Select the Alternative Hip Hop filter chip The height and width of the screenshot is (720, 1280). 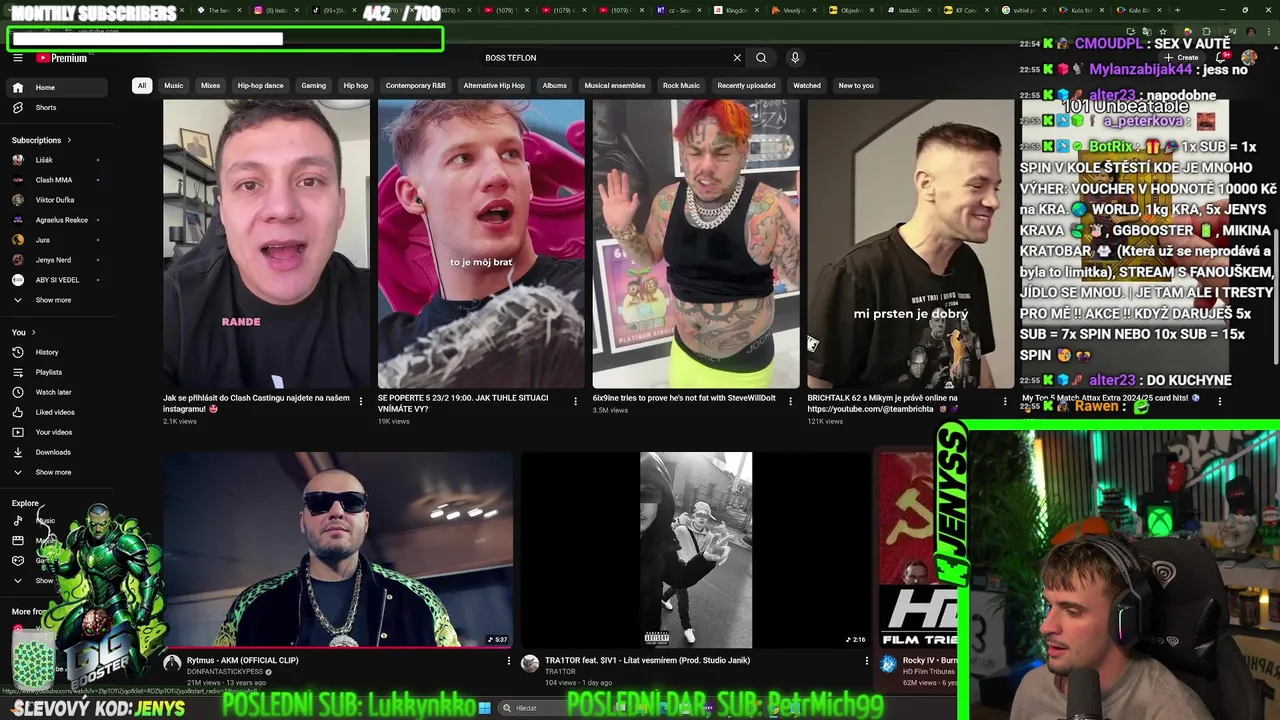(x=494, y=86)
